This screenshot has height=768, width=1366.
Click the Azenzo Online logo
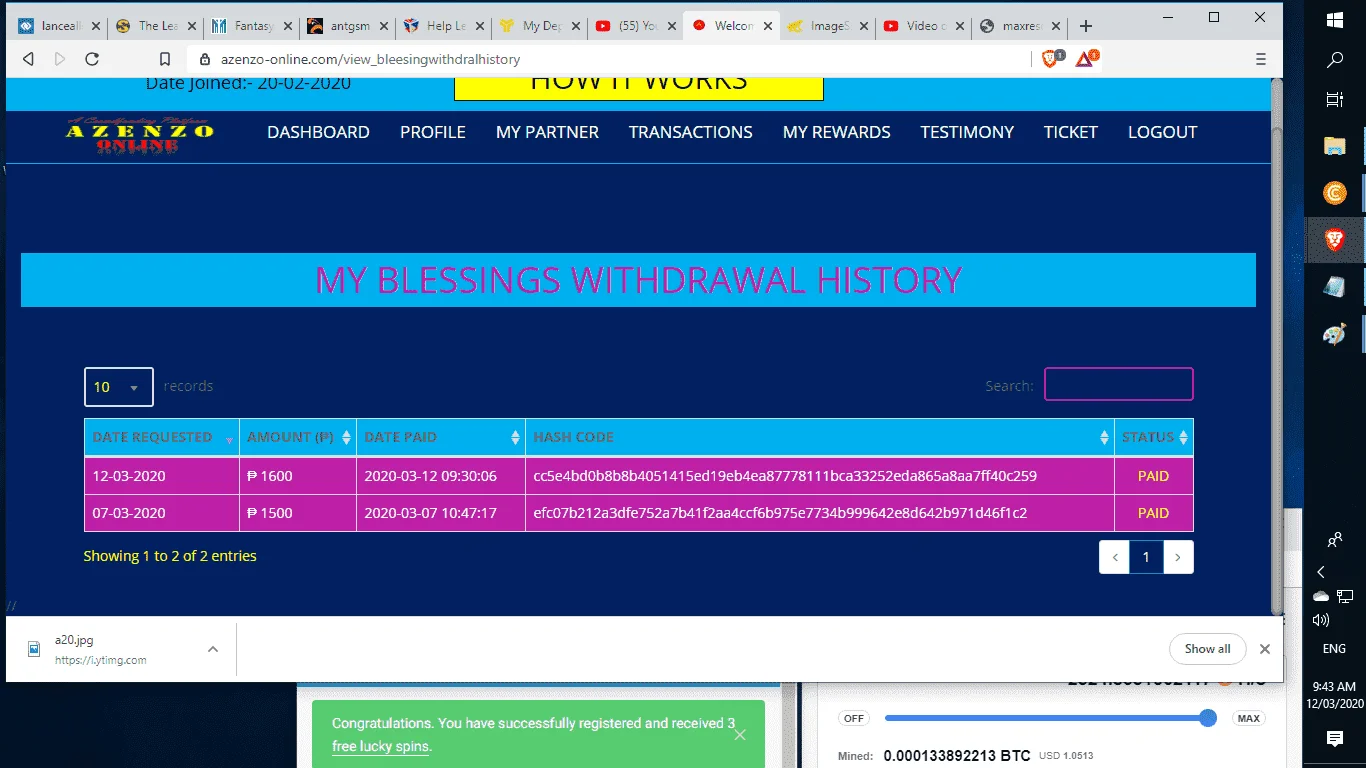coord(140,135)
